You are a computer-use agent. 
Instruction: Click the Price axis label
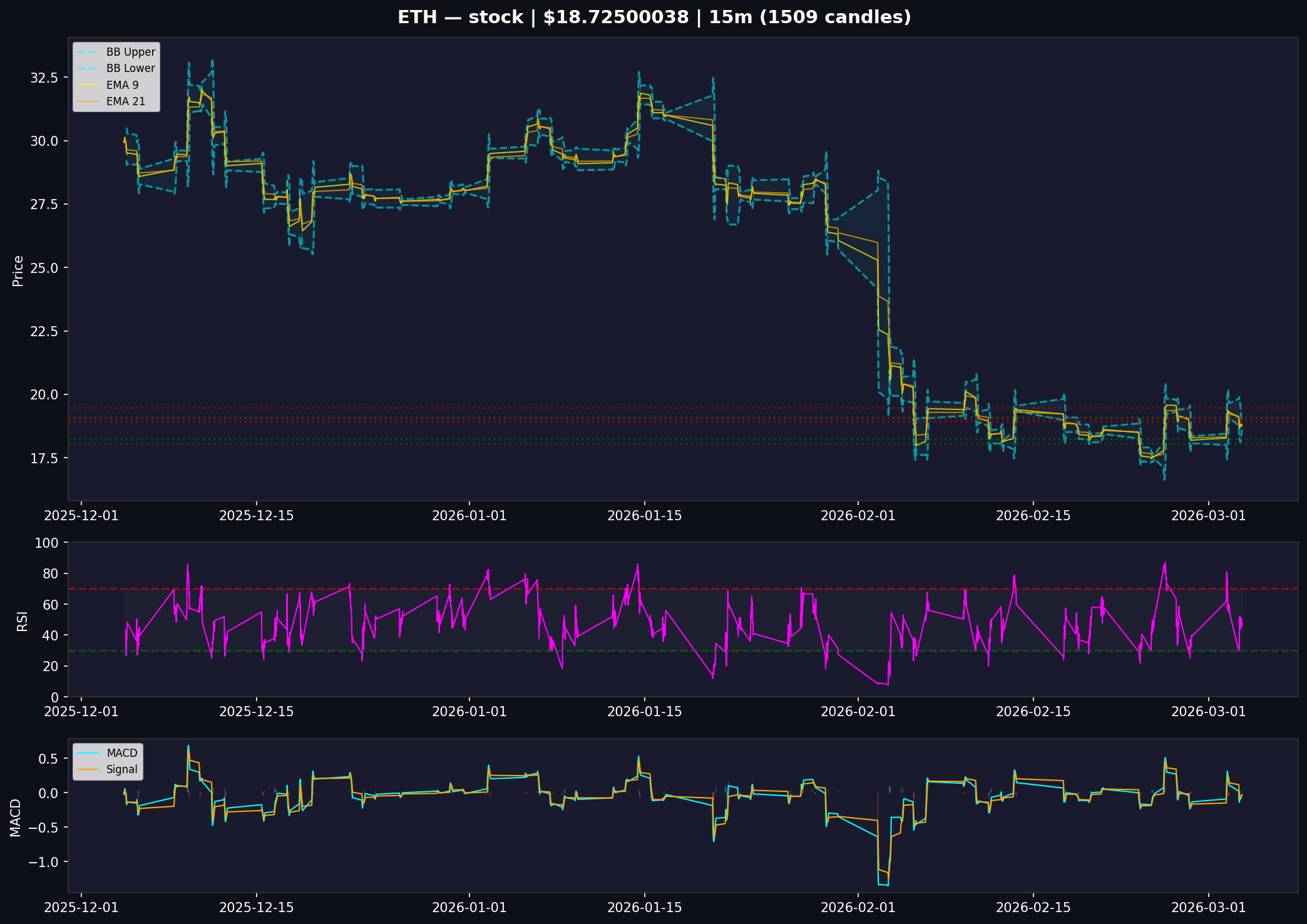click(18, 270)
